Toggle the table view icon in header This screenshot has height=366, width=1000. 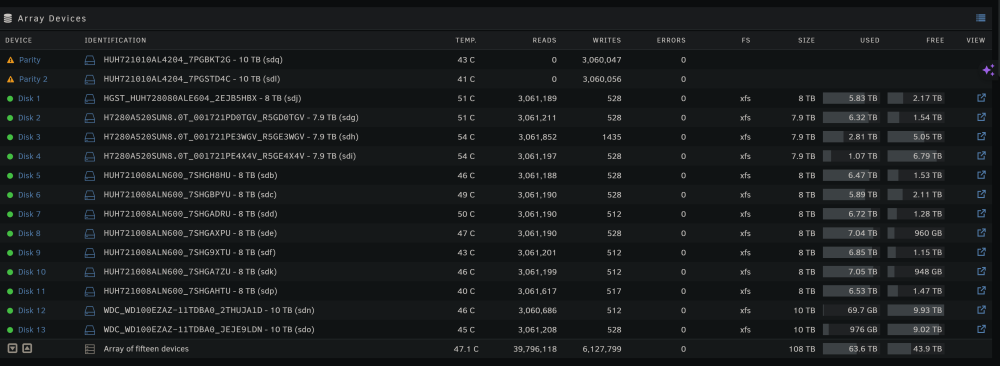pyautogui.click(x=980, y=18)
